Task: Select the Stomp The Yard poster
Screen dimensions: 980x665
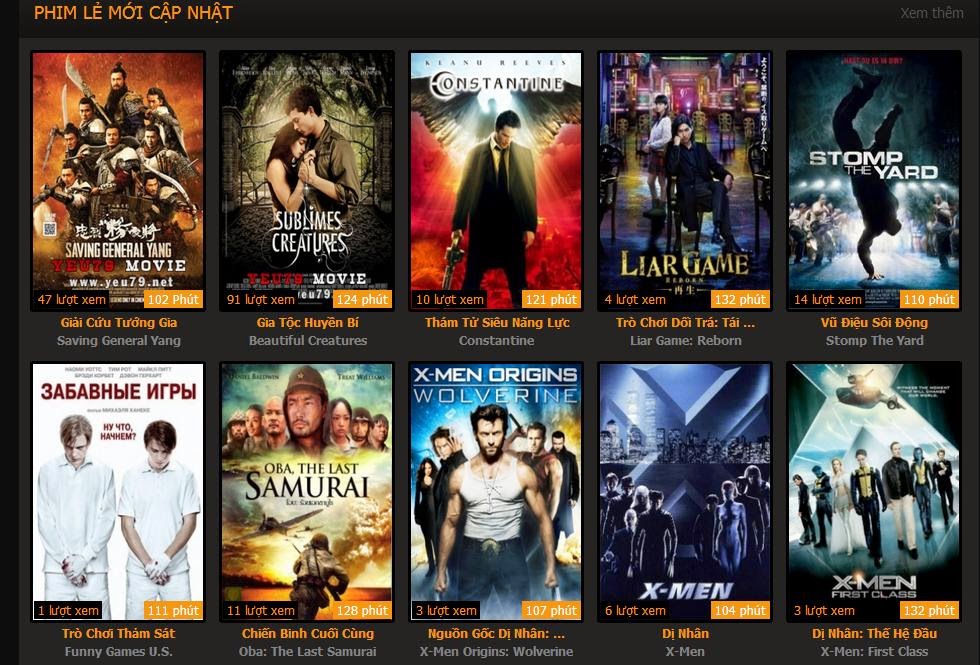Action: tap(874, 180)
